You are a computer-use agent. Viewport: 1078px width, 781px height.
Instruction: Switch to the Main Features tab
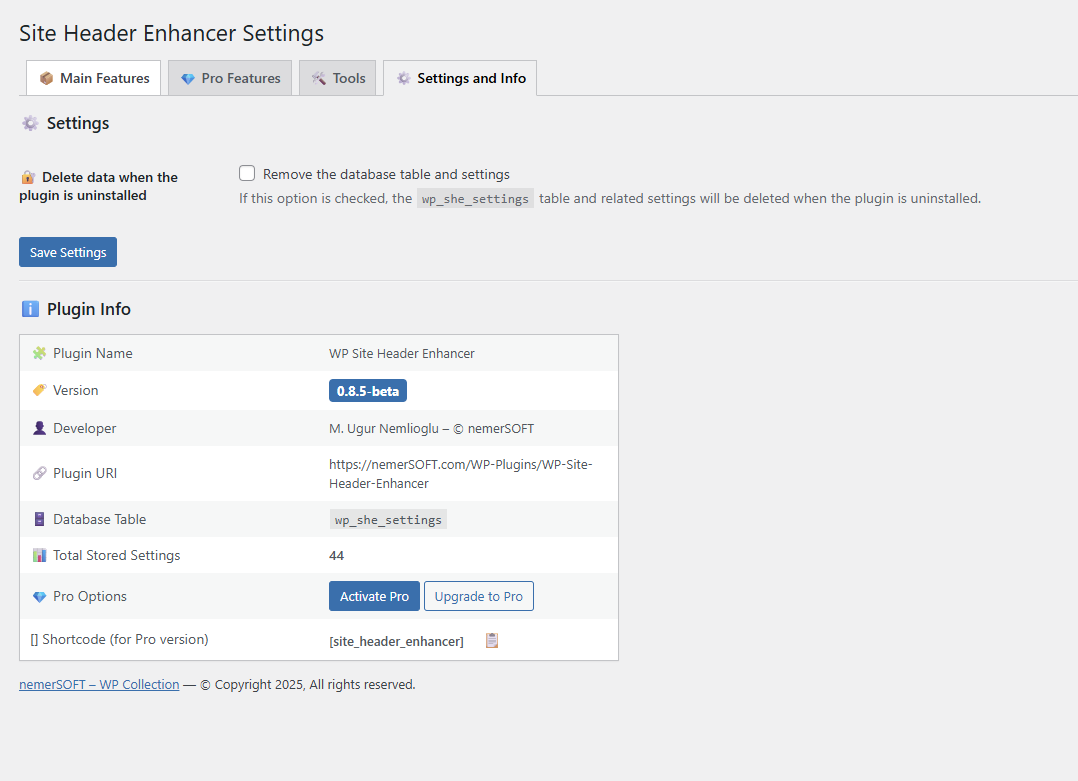tap(93, 77)
